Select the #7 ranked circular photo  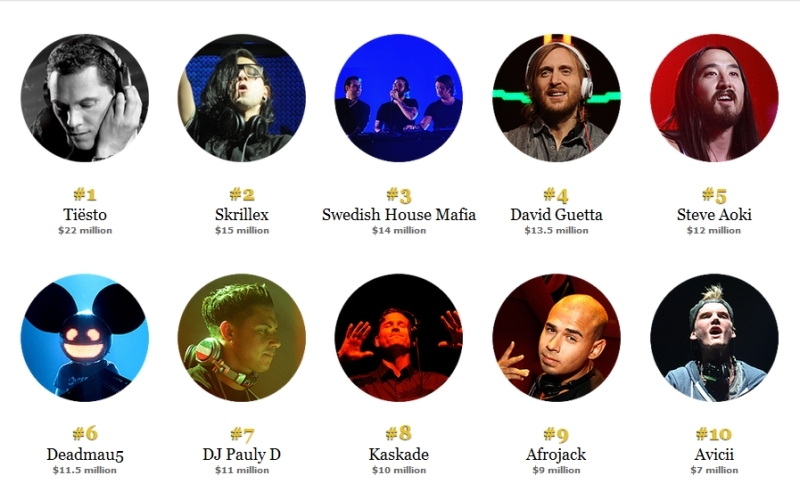coord(242,338)
